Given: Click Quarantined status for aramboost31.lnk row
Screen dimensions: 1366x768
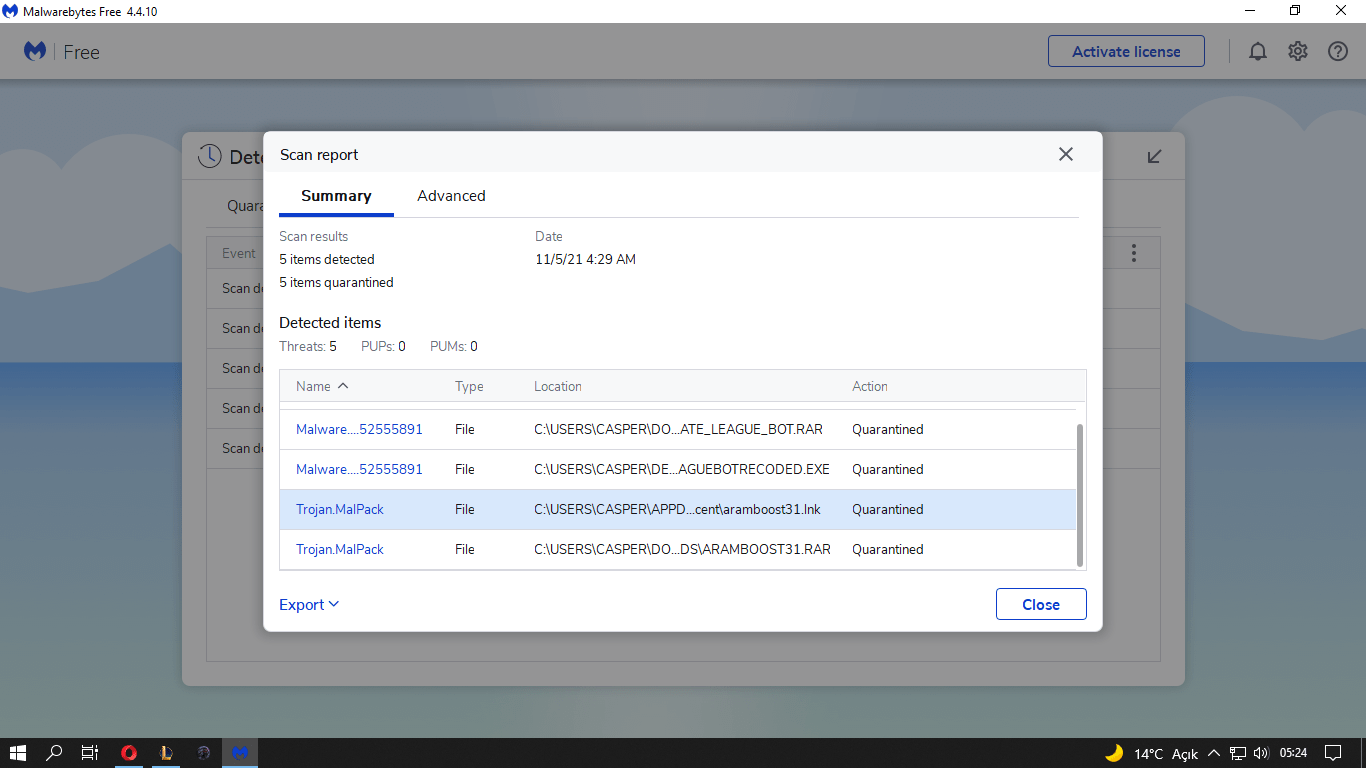Looking at the screenshot, I should (888, 509).
